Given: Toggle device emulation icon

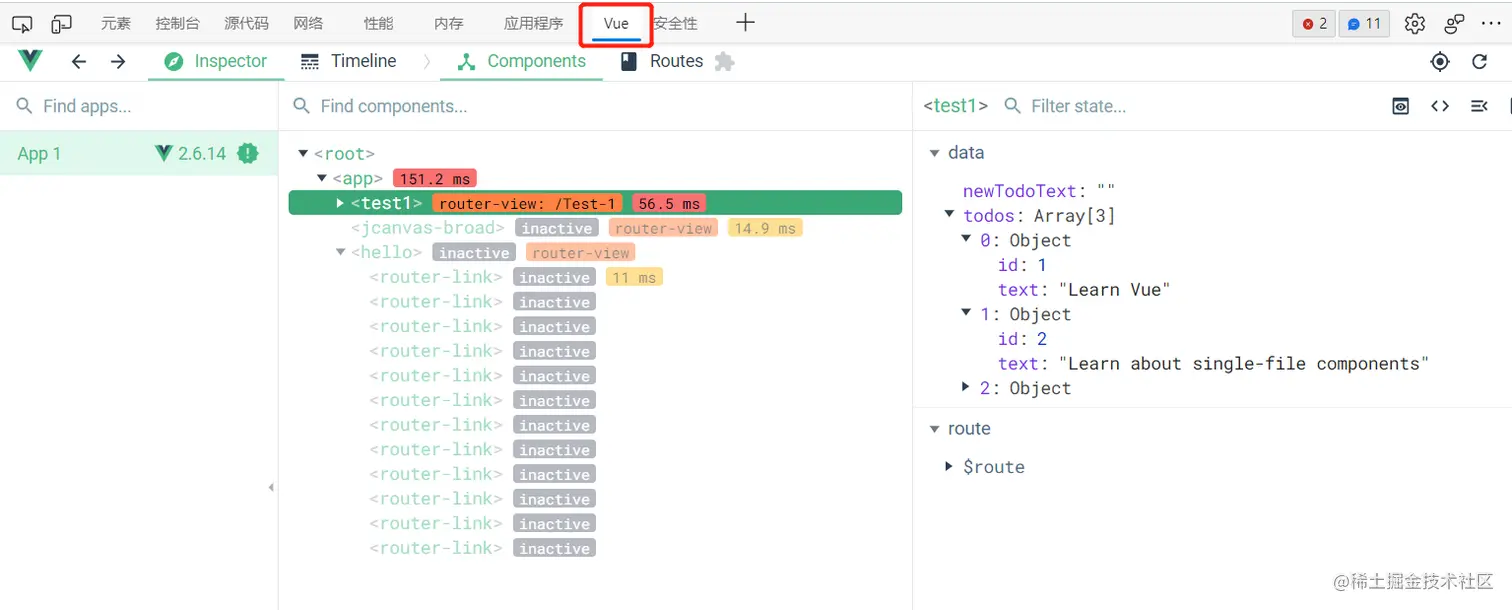Looking at the screenshot, I should click(x=62, y=24).
